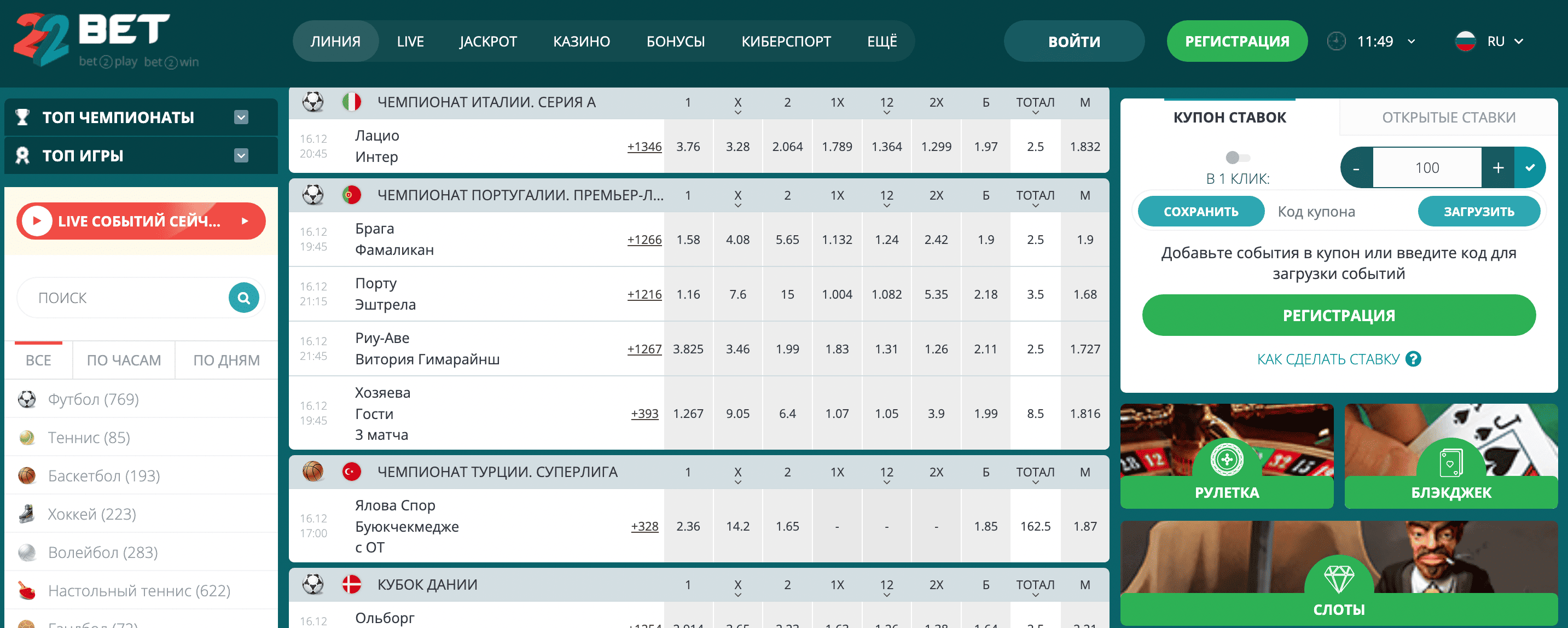
Task: Click the ribbon icon in Топ игры
Action: 22,156
